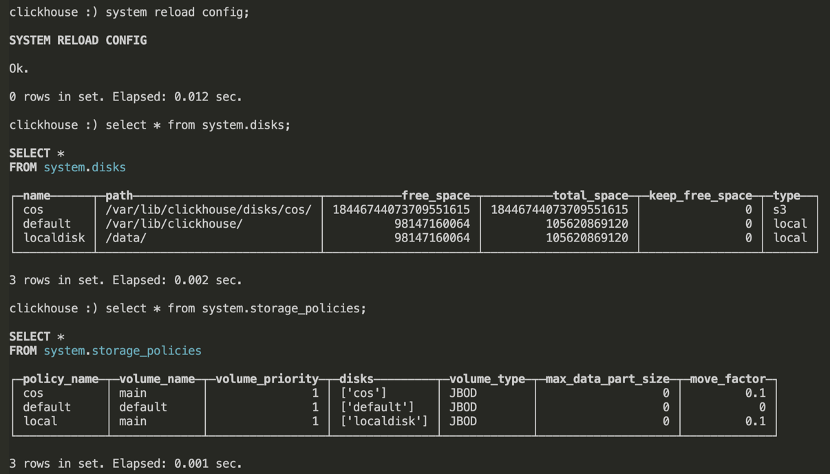Click the localdisk path /data/
The height and width of the screenshot is (474, 830).
pos(126,238)
